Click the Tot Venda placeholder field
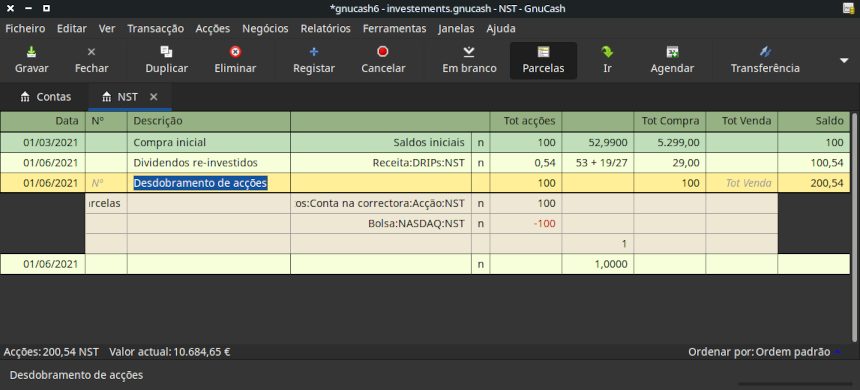 [742, 183]
